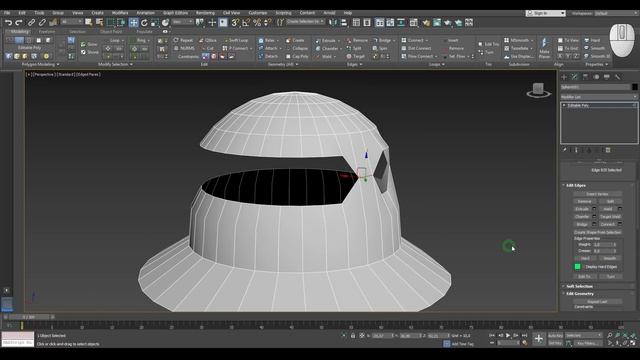Click the Cap Poly ribbon button
The height and width of the screenshot is (360, 640).
(x=296, y=56)
